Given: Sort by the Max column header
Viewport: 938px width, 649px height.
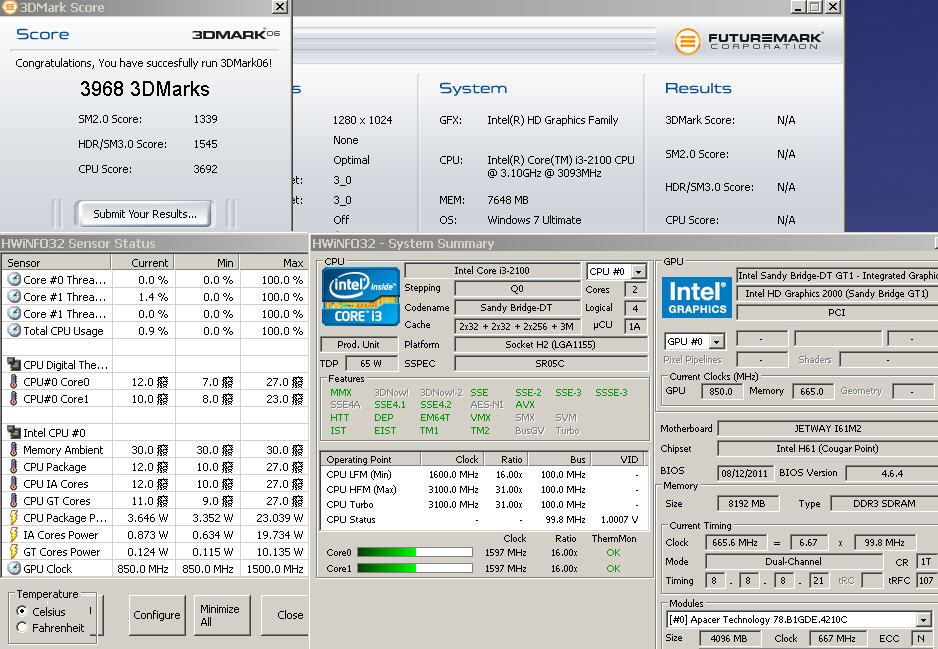Looking at the screenshot, I should (x=273, y=263).
